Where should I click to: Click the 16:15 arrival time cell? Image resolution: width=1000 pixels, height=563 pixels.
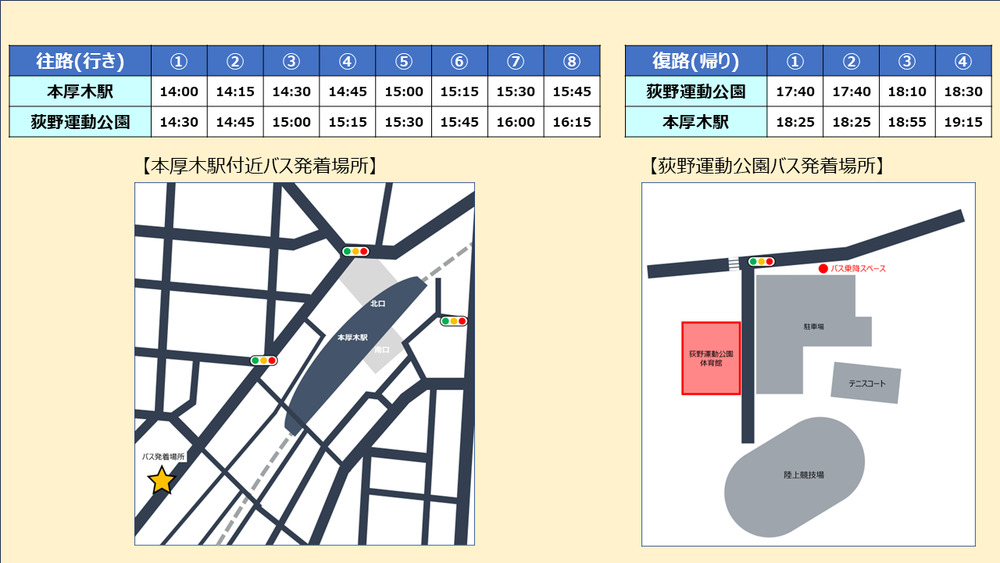pyautogui.click(x=572, y=122)
